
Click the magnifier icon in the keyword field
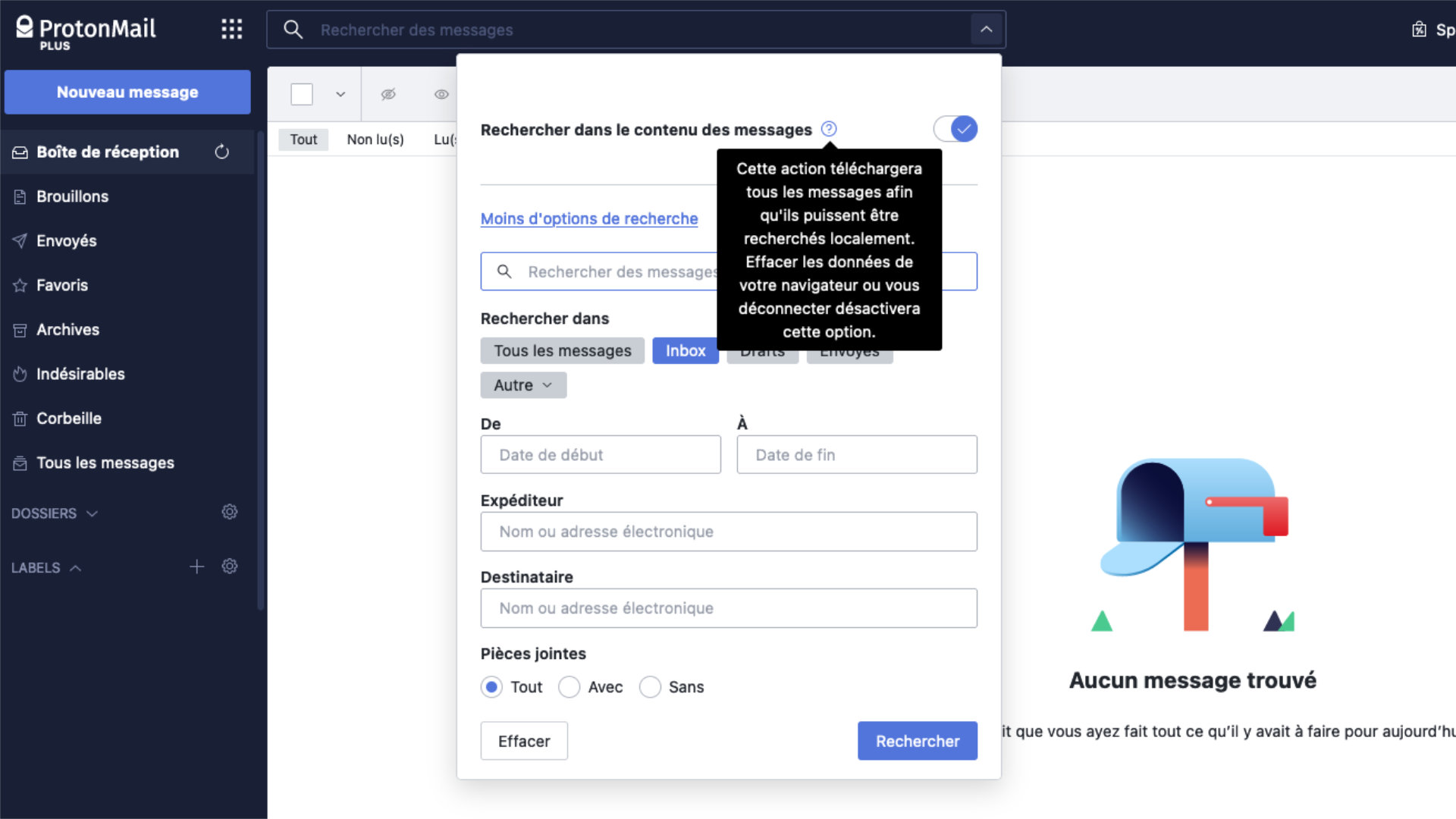click(504, 271)
